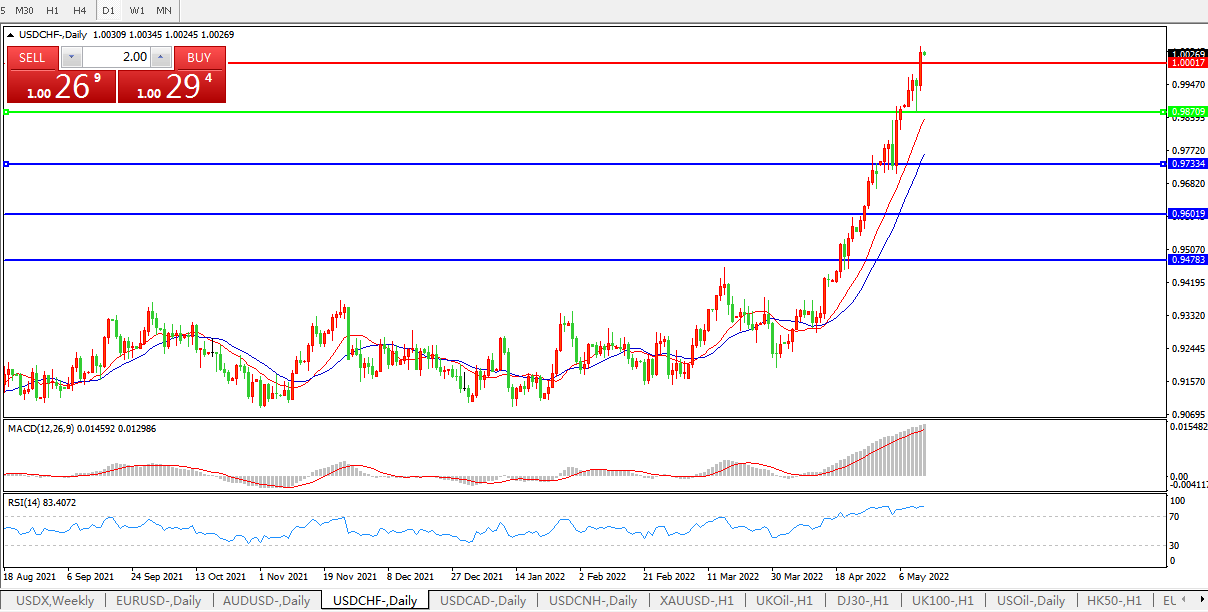The image size is (1208, 612).
Task: Switch to H1 timeframe
Action: pos(53,10)
